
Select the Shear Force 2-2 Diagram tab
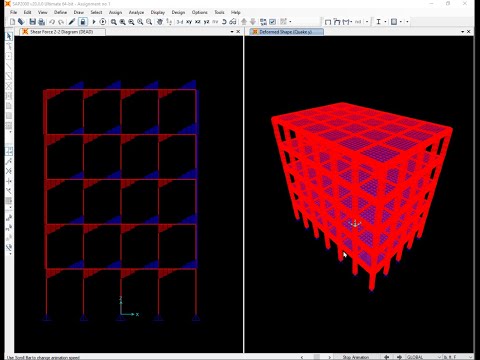pyautogui.click(x=62, y=32)
